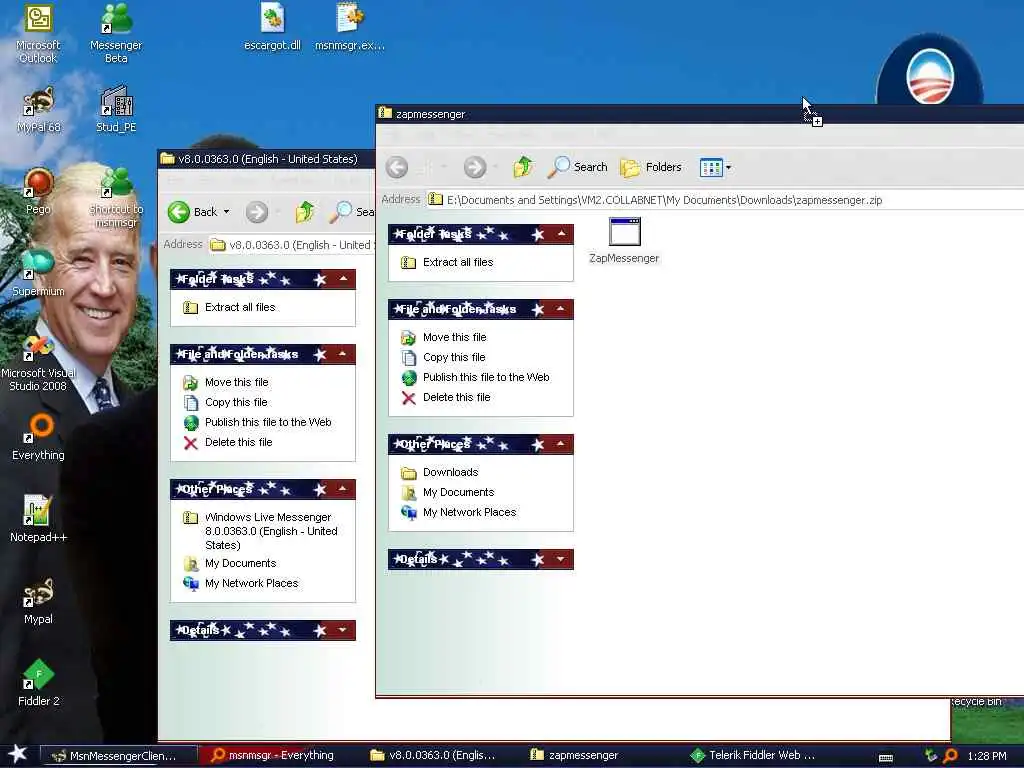Screen dimensions: 1024x768
Task: Switch to zapmessenger taskbar button
Action: 597,756
